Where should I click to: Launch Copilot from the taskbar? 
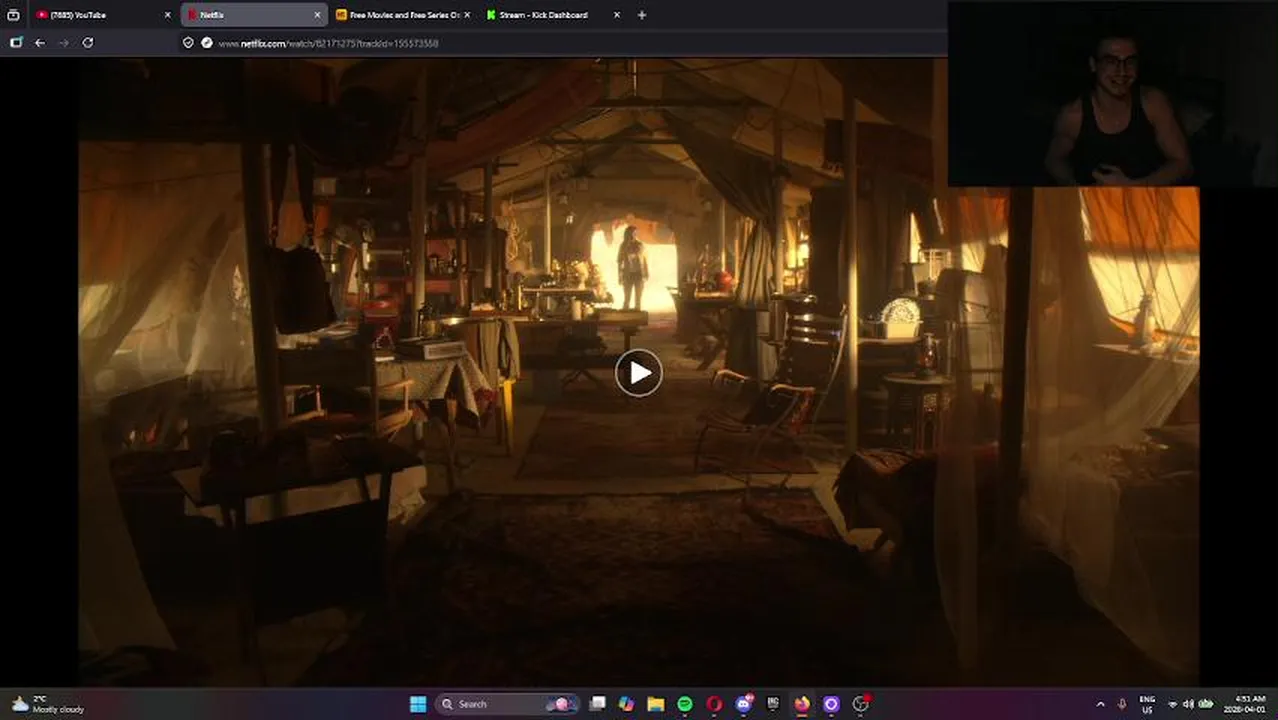(626, 704)
